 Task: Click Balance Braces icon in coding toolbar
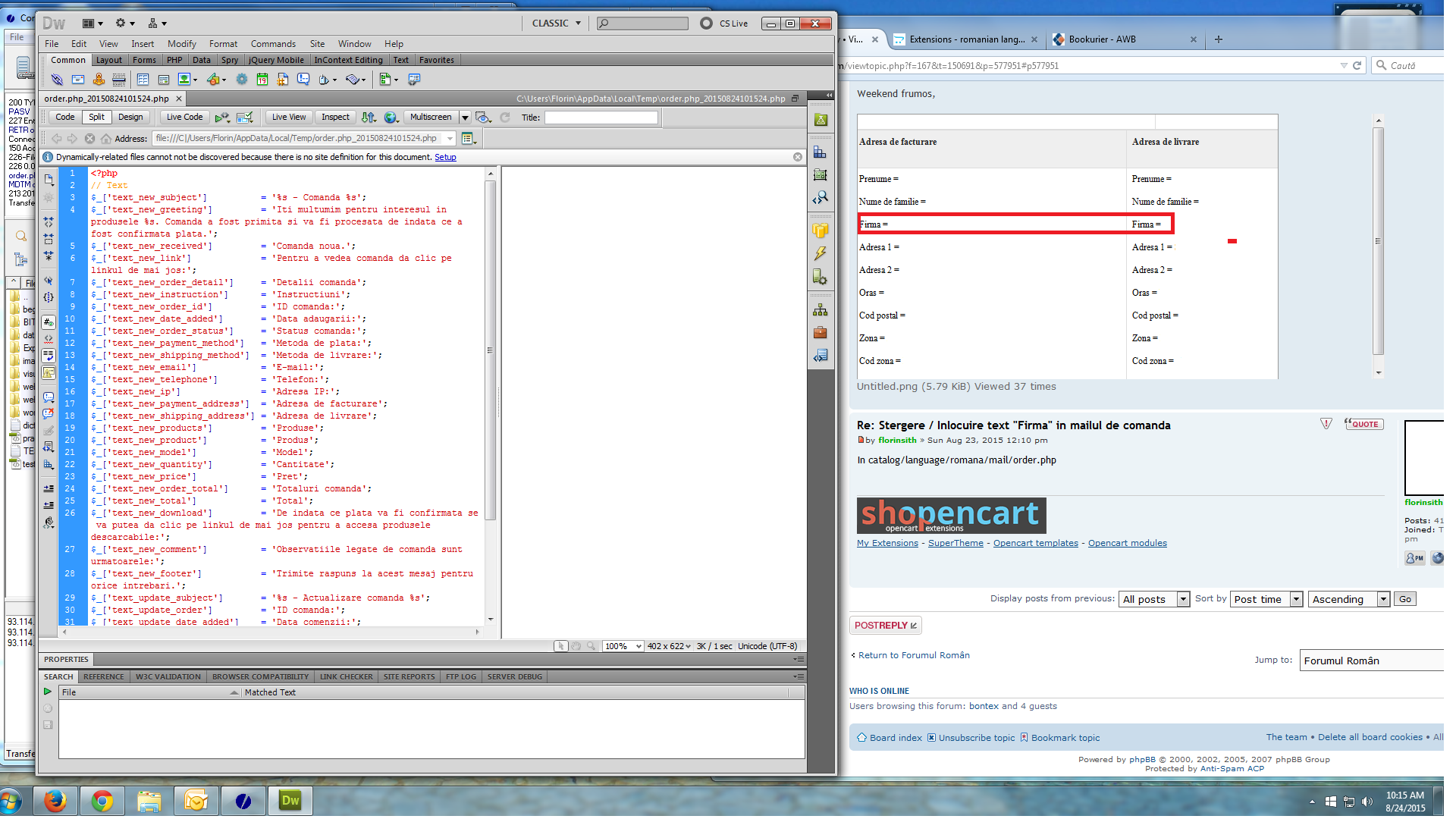(x=49, y=297)
